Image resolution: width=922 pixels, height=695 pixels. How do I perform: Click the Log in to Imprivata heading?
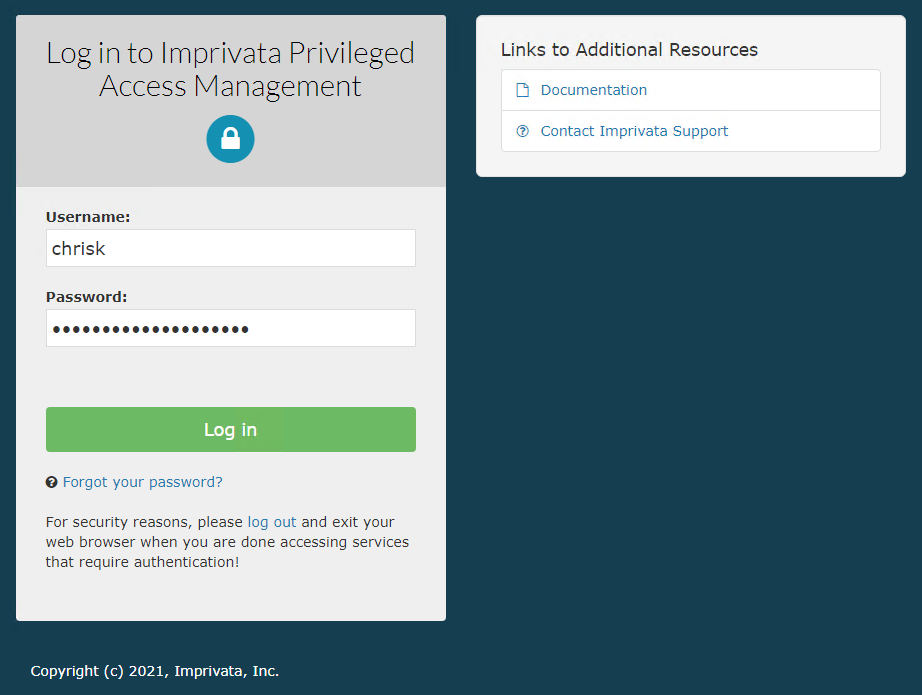point(230,68)
